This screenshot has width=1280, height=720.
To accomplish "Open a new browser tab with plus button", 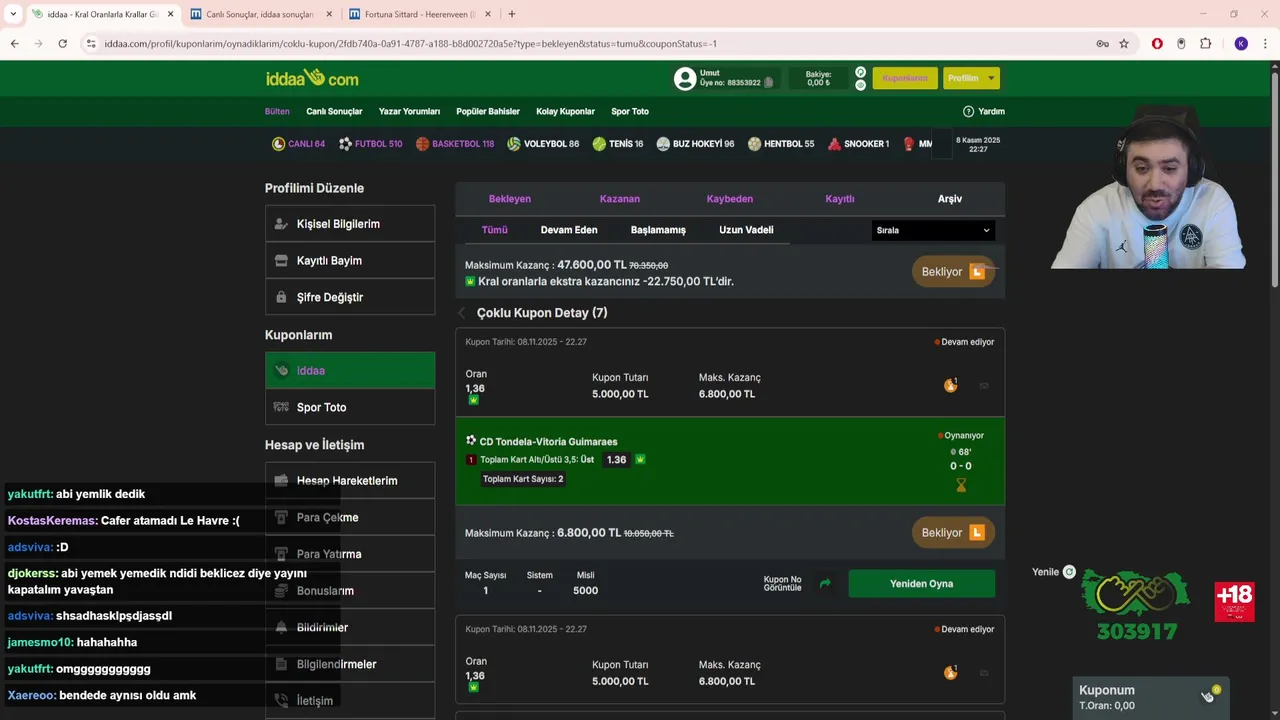I will (x=512, y=14).
